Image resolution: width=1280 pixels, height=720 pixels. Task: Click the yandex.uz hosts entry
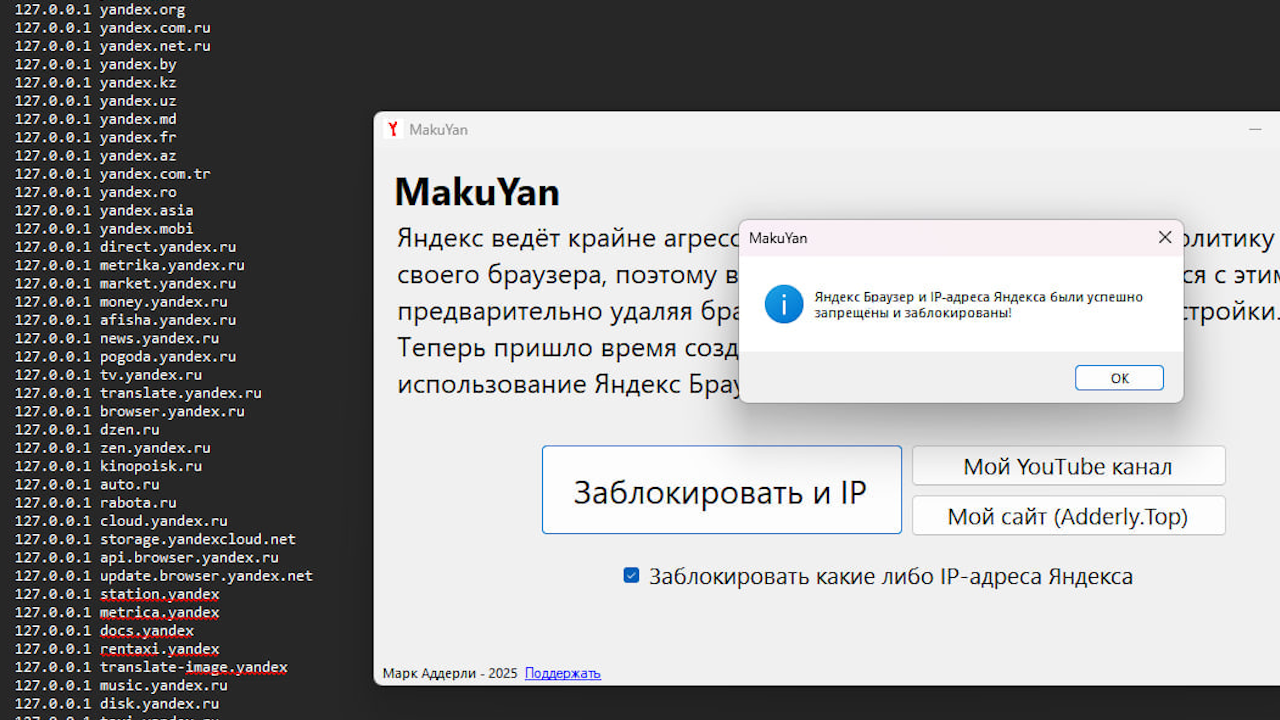(x=95, y=101)
